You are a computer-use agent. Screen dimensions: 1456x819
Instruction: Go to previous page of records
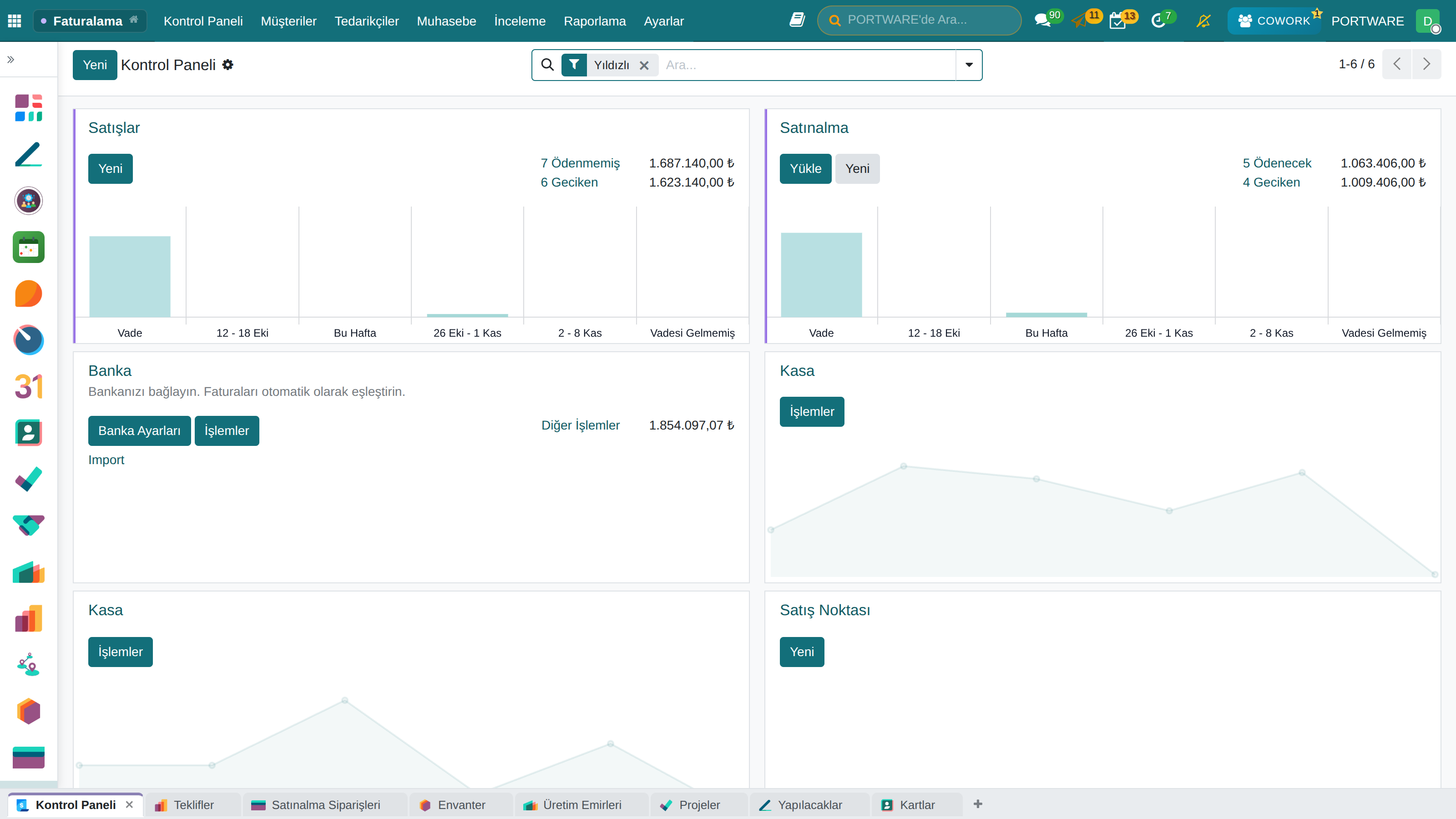1397,64
